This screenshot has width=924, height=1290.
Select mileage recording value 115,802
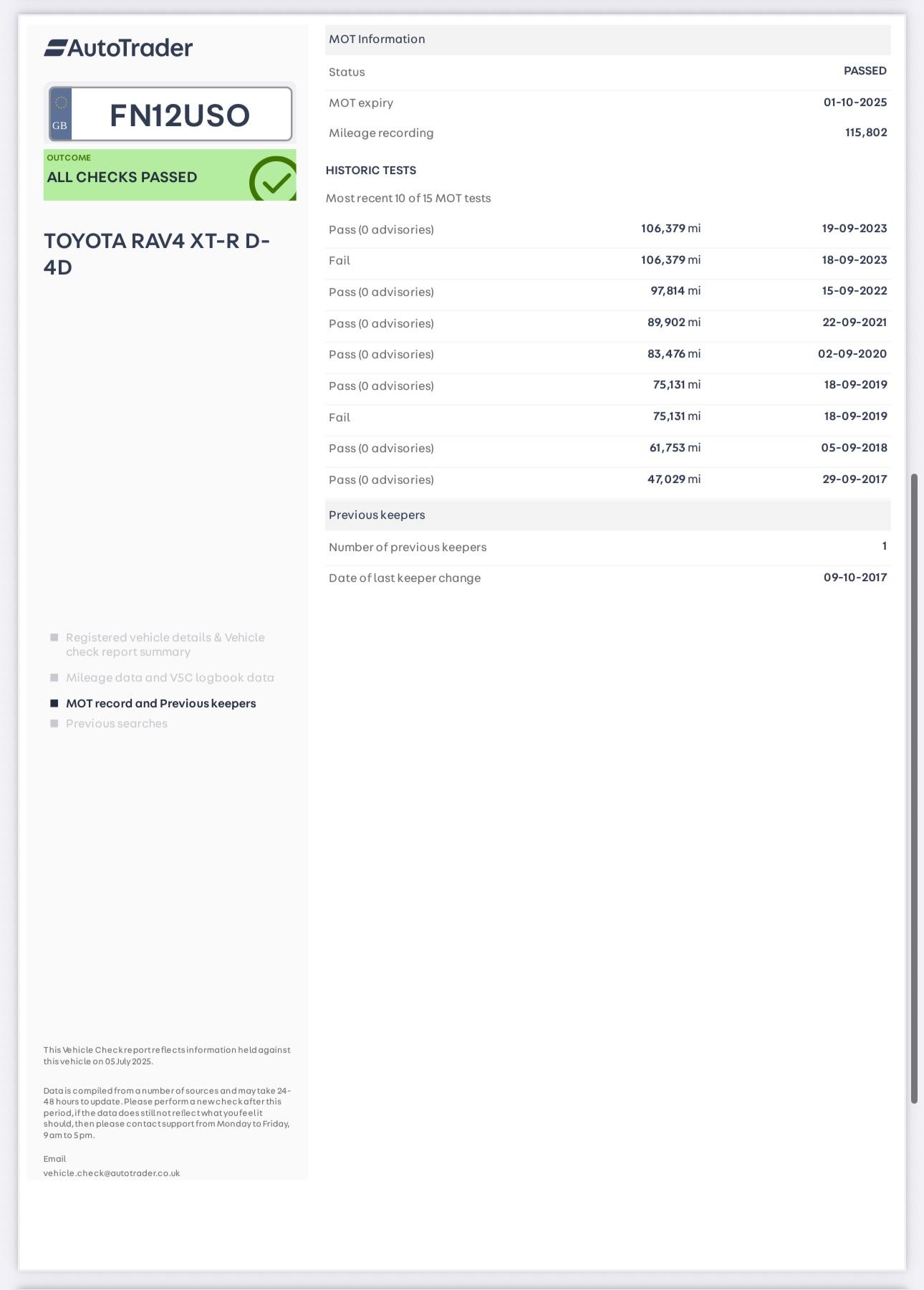[866, 133]
